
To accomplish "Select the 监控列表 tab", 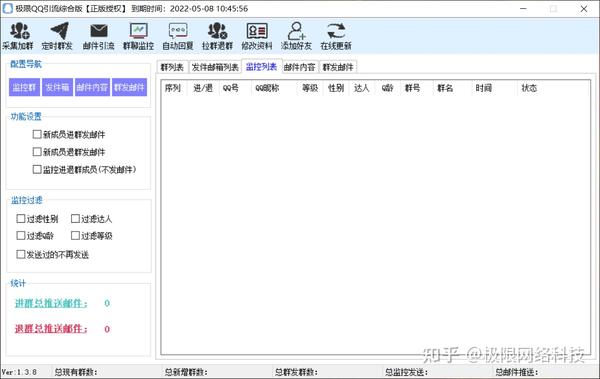I will 262,67.
